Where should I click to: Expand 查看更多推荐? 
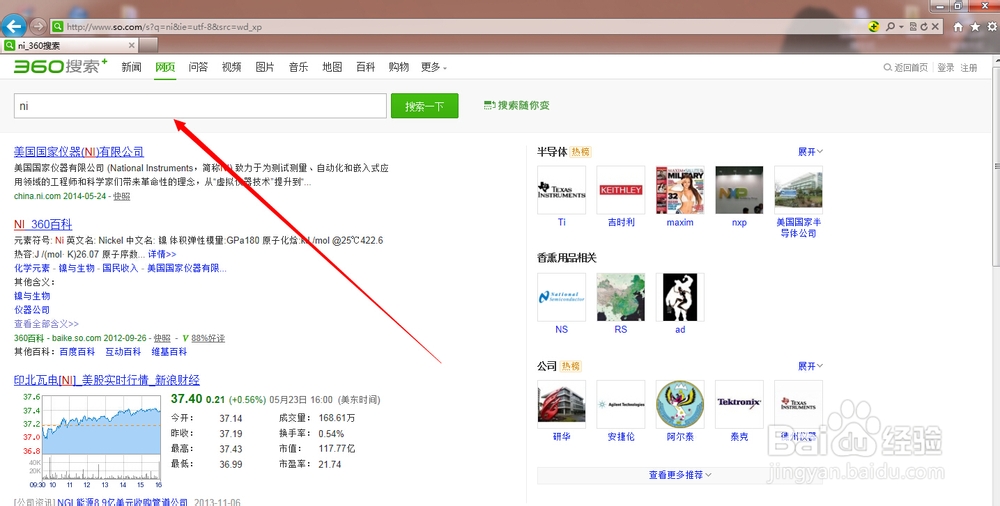[x=680, y=475]
